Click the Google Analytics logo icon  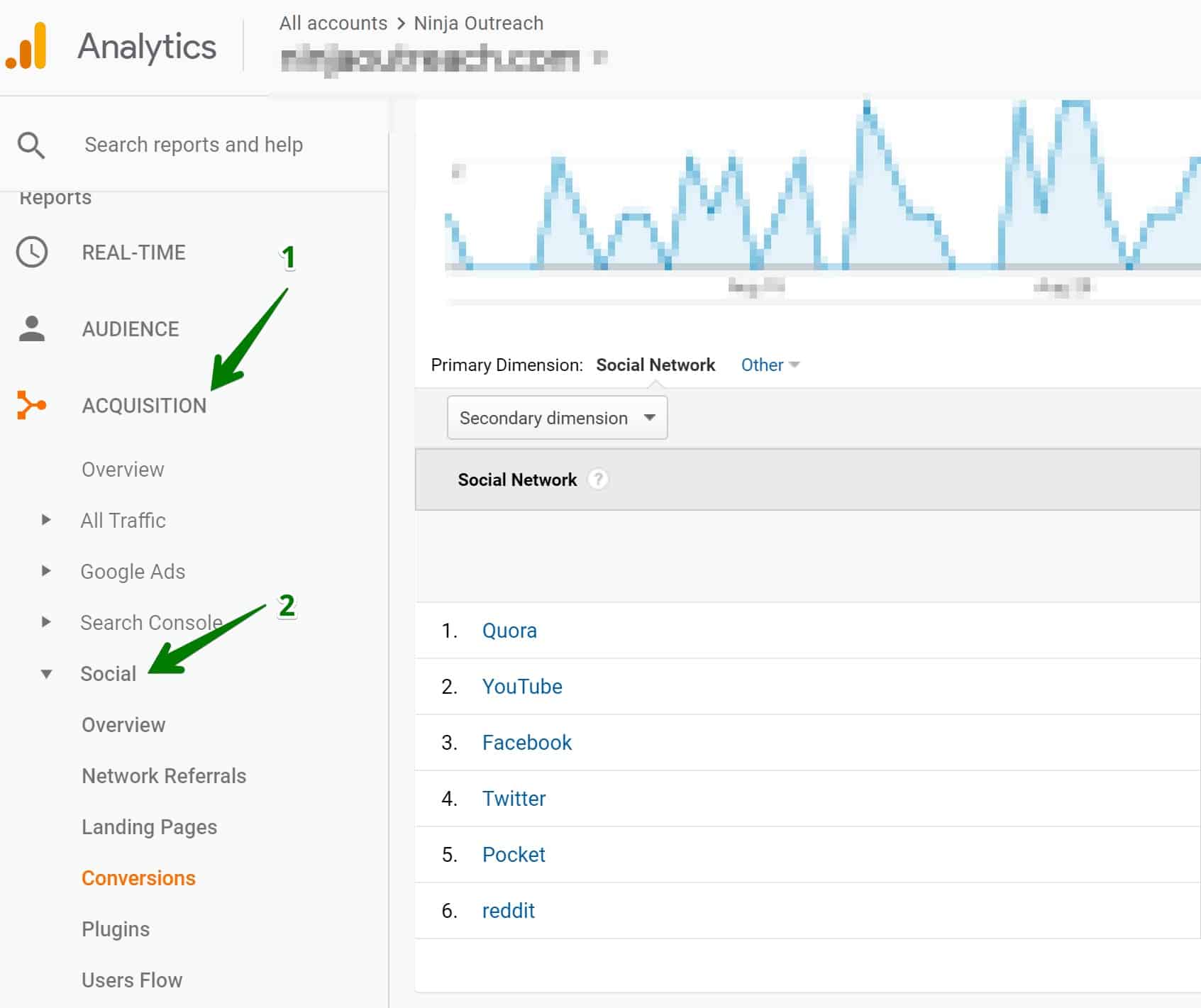26,46
